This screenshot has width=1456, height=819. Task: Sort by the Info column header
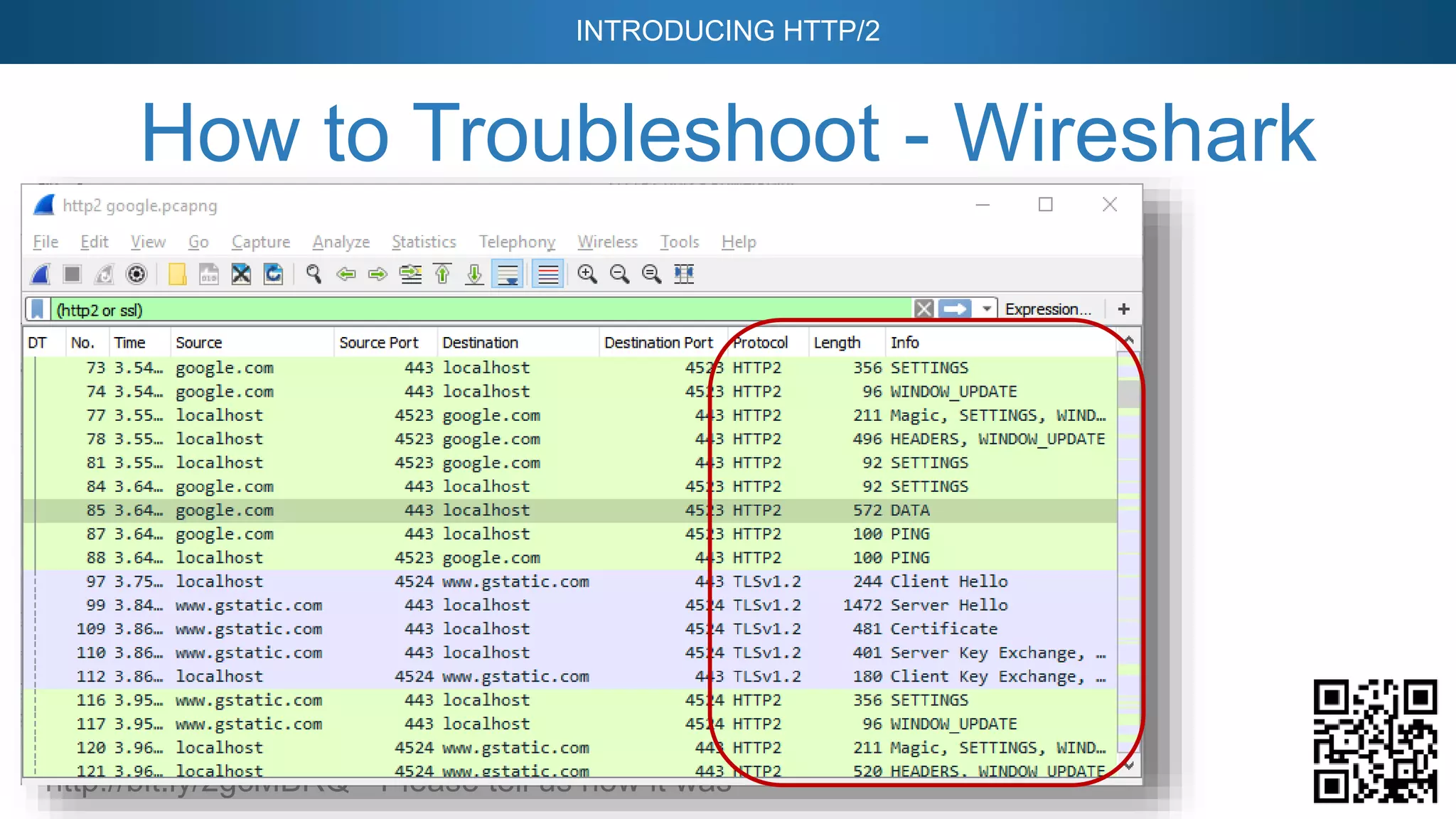point(1001,343)
